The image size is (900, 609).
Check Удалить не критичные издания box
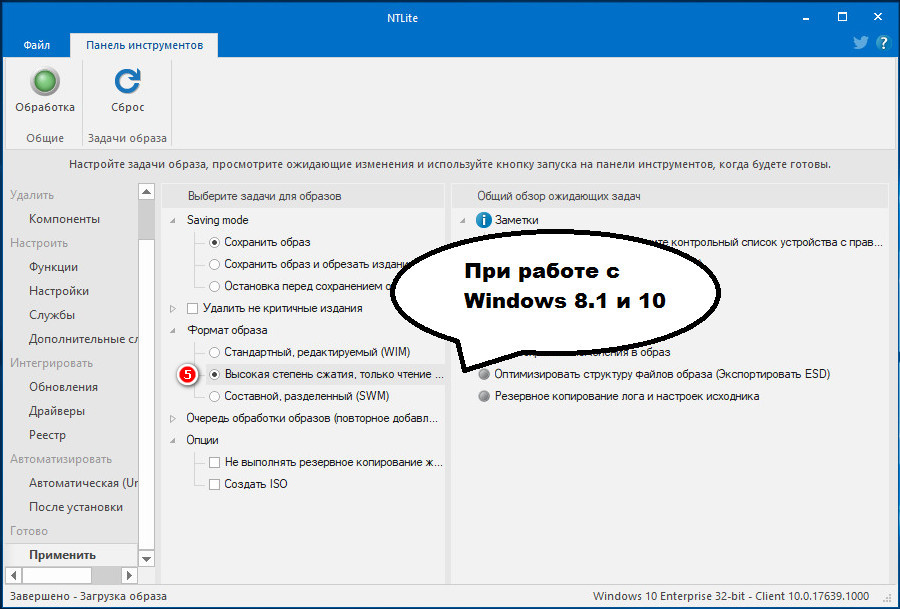193,309
